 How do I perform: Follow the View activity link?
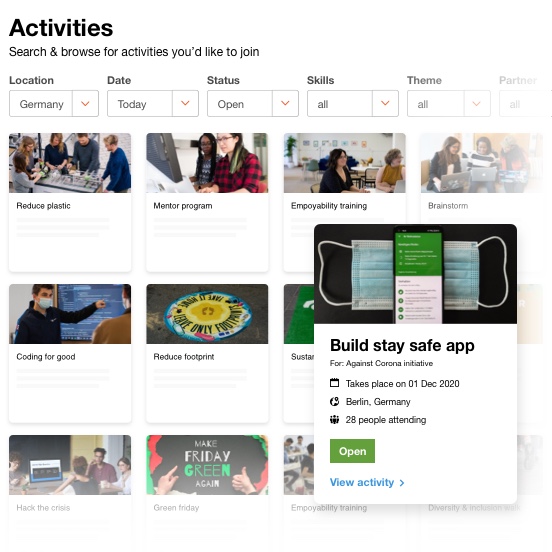(x=367, y=482)
